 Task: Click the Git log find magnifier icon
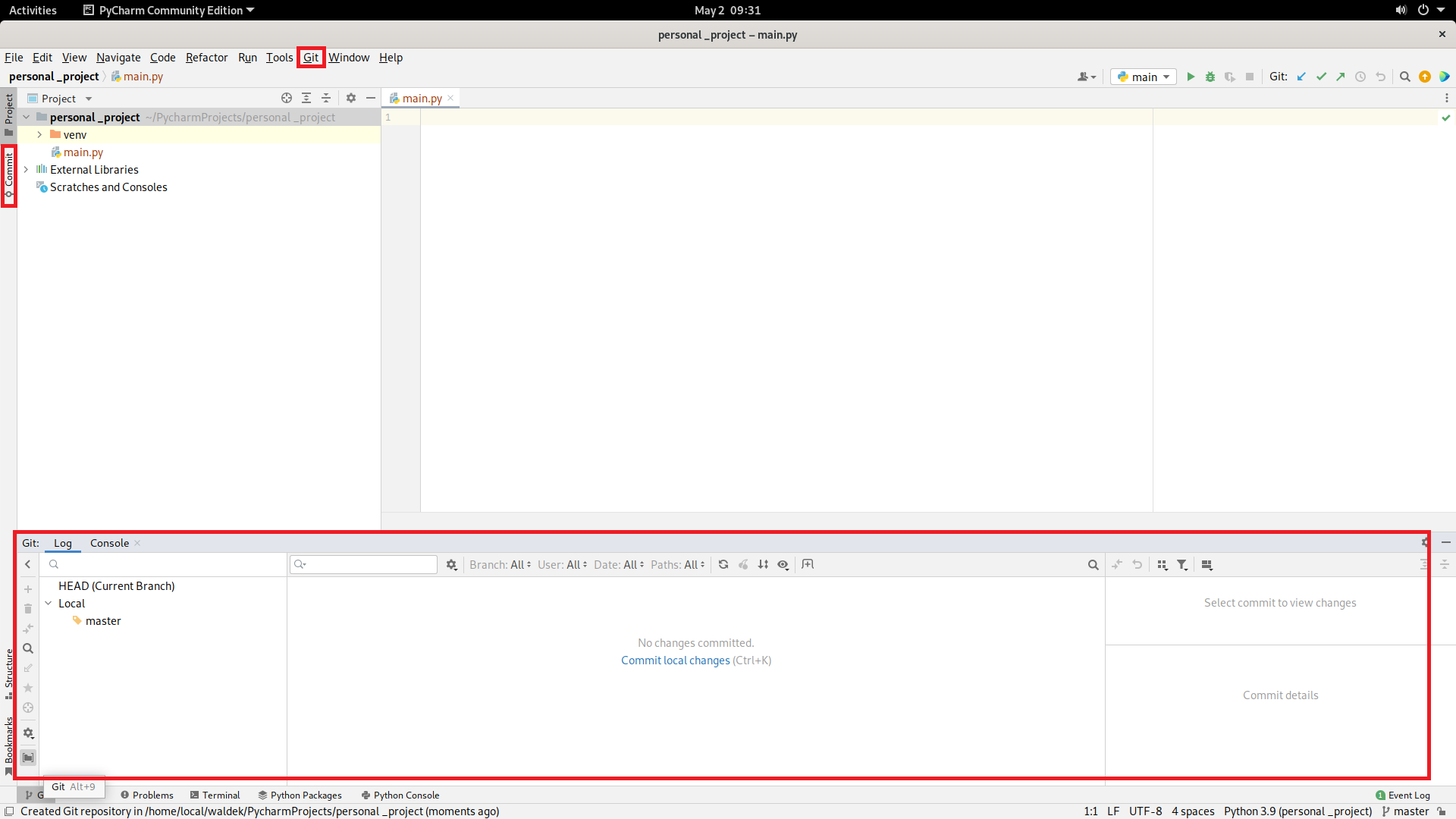(x=1093, y=564)
